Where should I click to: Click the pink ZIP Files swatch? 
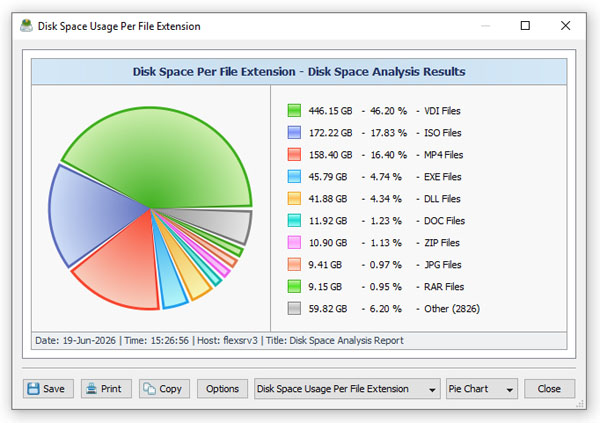pos(294,242)
